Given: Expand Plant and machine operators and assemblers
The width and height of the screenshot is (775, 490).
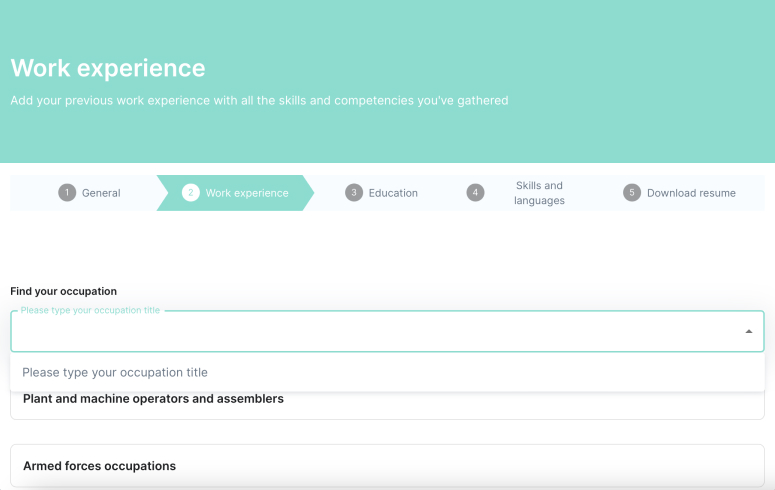Looking at the screenshot, I should (x=388, y=400).
